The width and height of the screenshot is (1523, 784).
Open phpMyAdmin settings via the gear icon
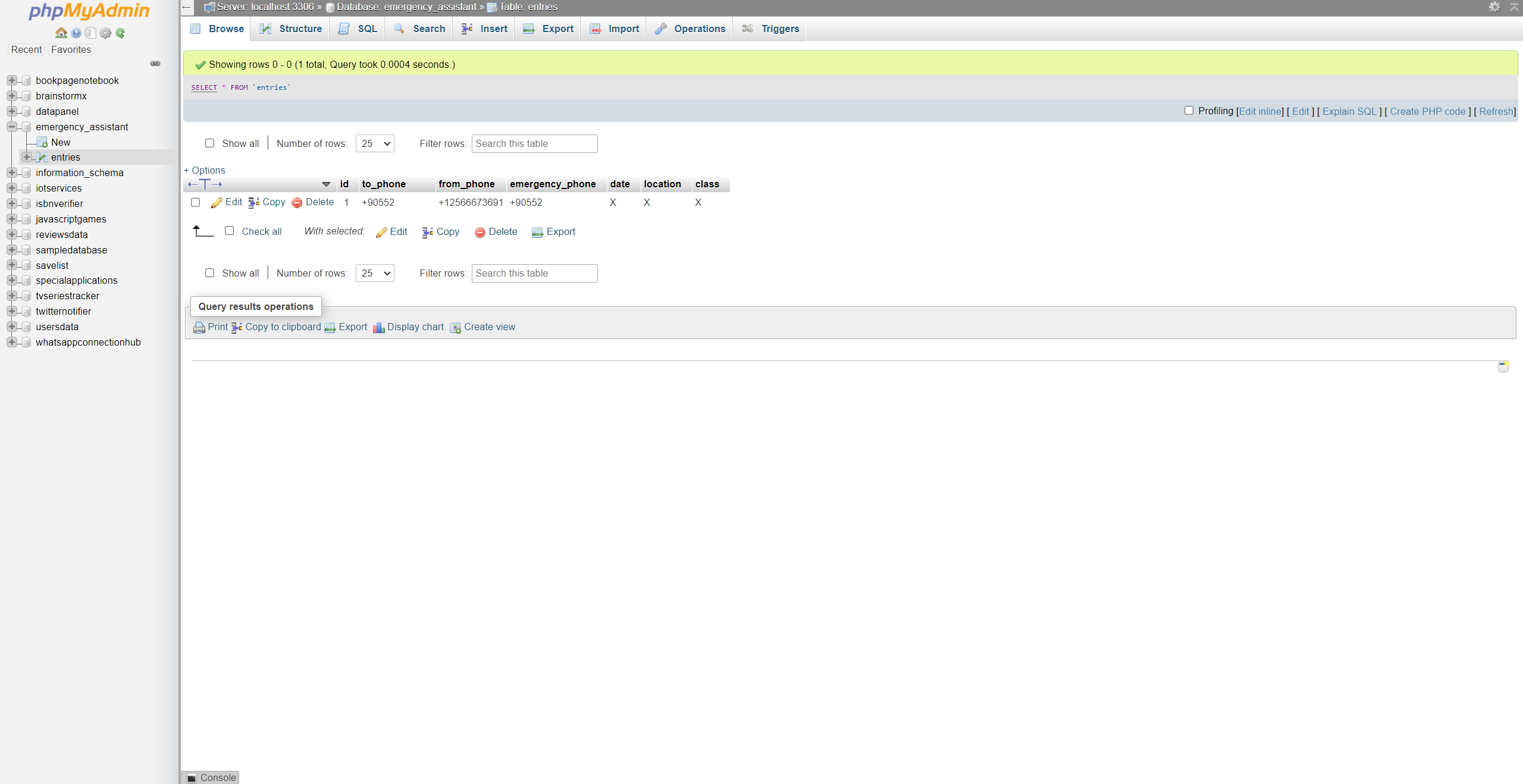coord(105,33)
